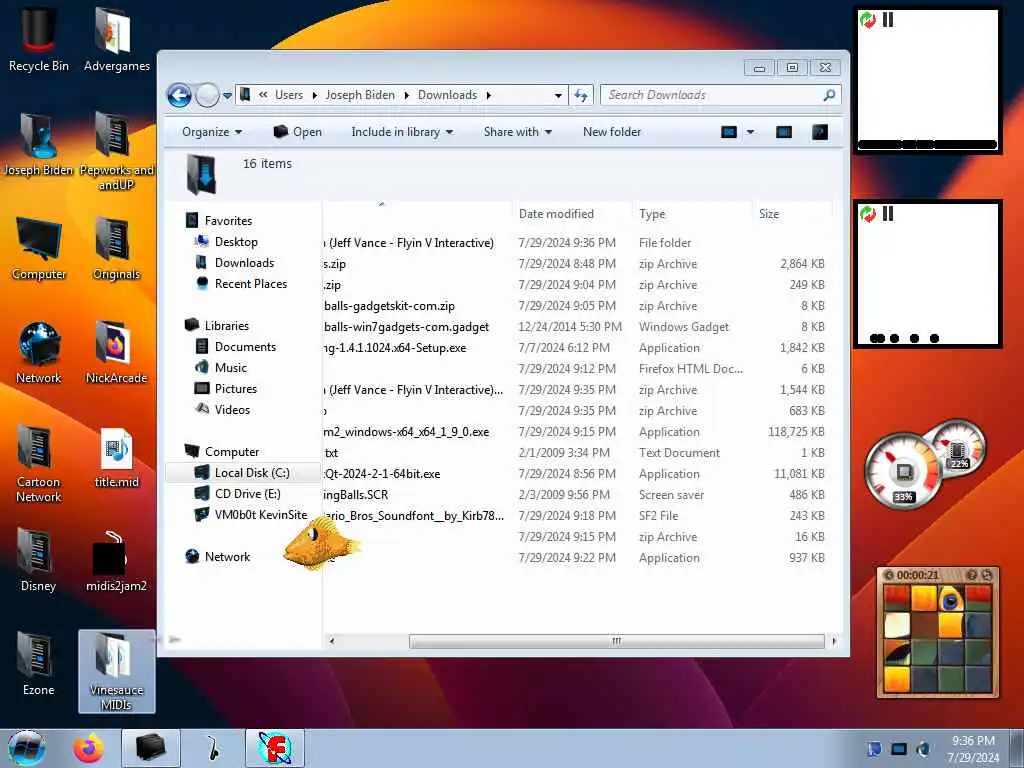Open the address bar history dropdown
Image resolution: width=1024 pixels, height=768 pixels.
[558, 95]
